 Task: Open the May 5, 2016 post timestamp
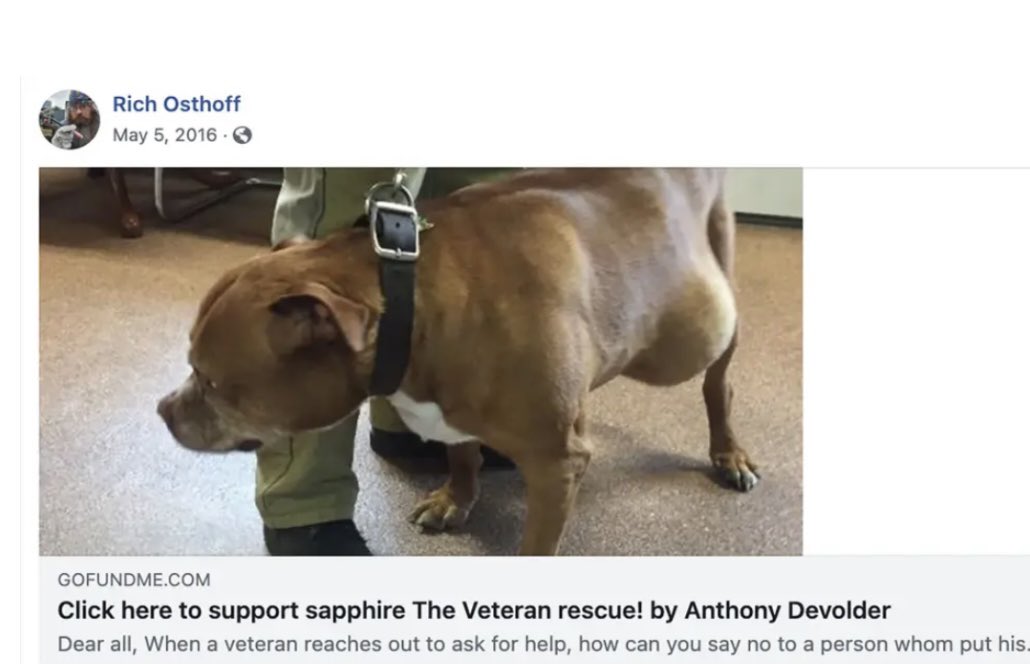164,135
